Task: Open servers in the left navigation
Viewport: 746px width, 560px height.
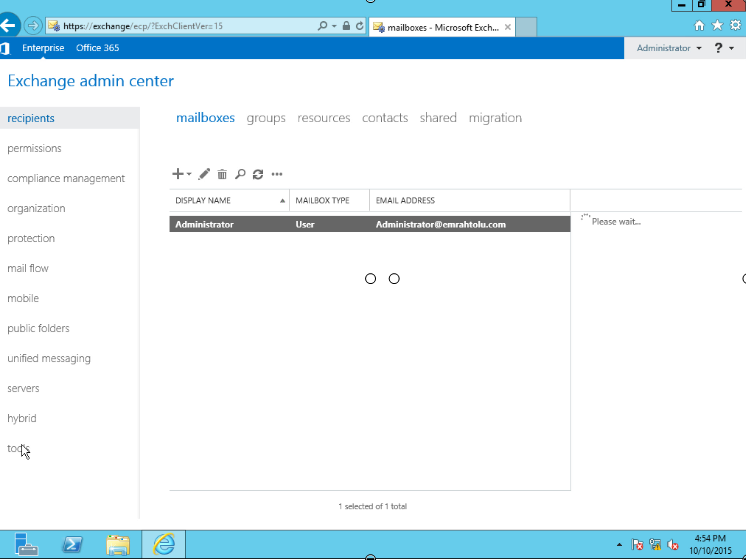Action: coord(23,388)
